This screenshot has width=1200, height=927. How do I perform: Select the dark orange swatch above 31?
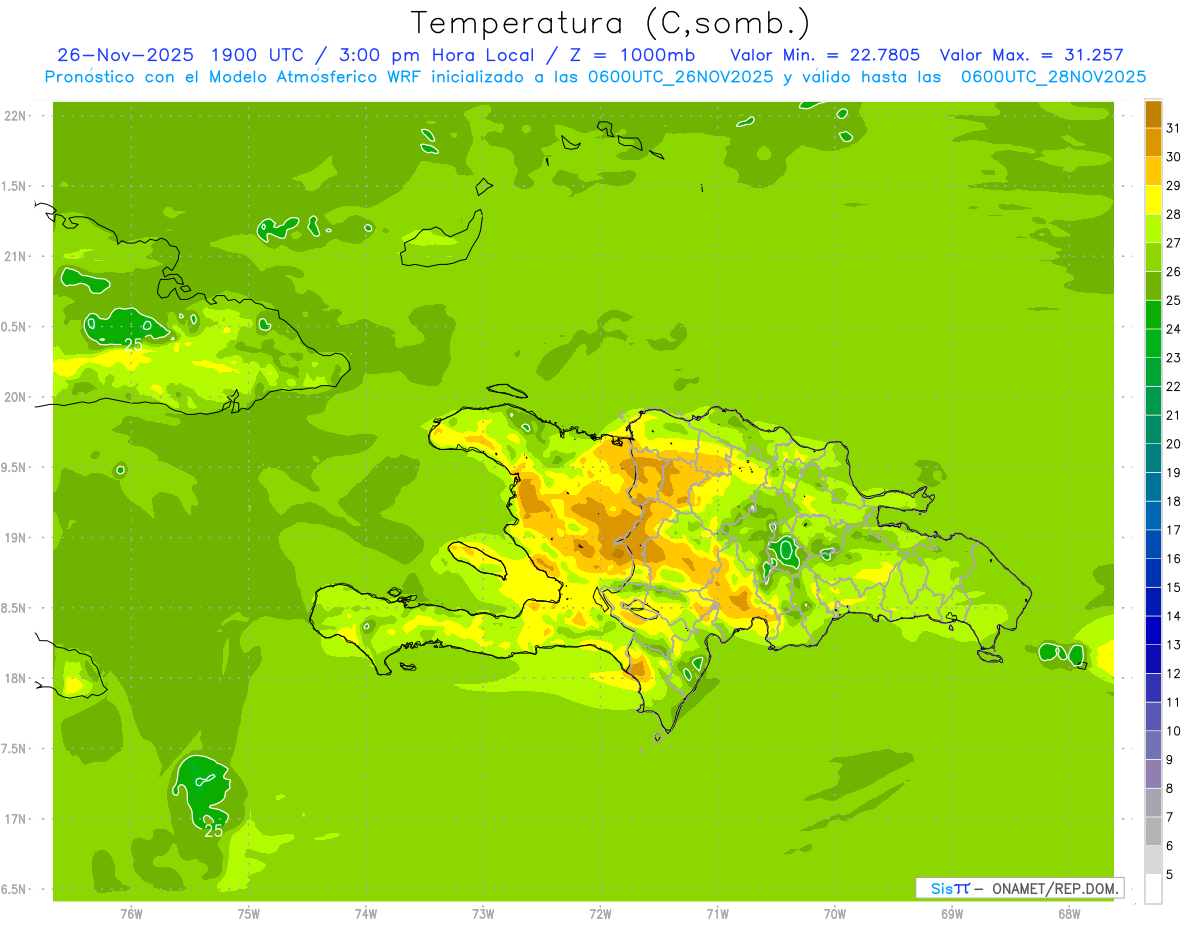tap(1153, 114)
